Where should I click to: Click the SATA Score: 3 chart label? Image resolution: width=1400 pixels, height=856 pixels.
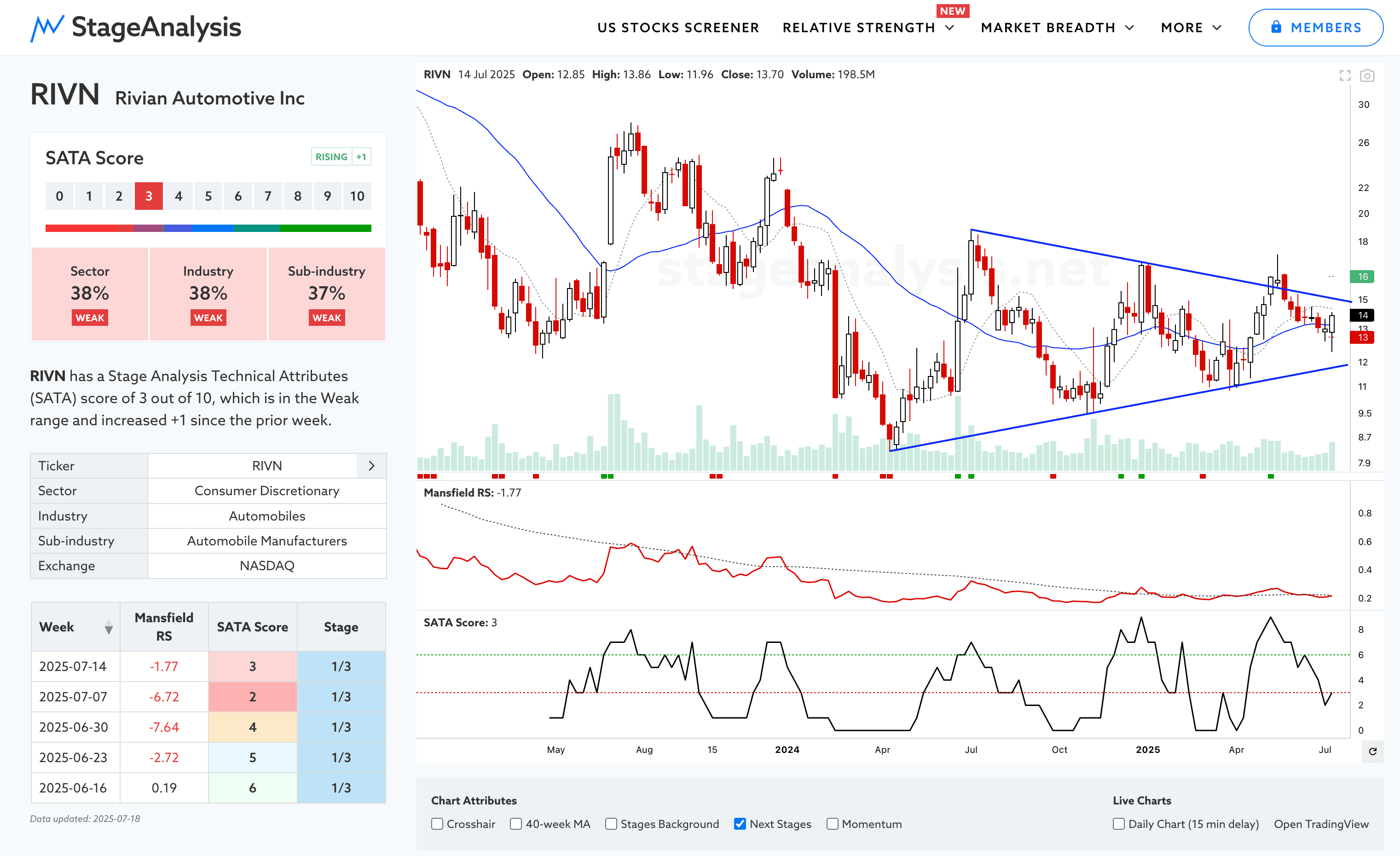point(460,623)
